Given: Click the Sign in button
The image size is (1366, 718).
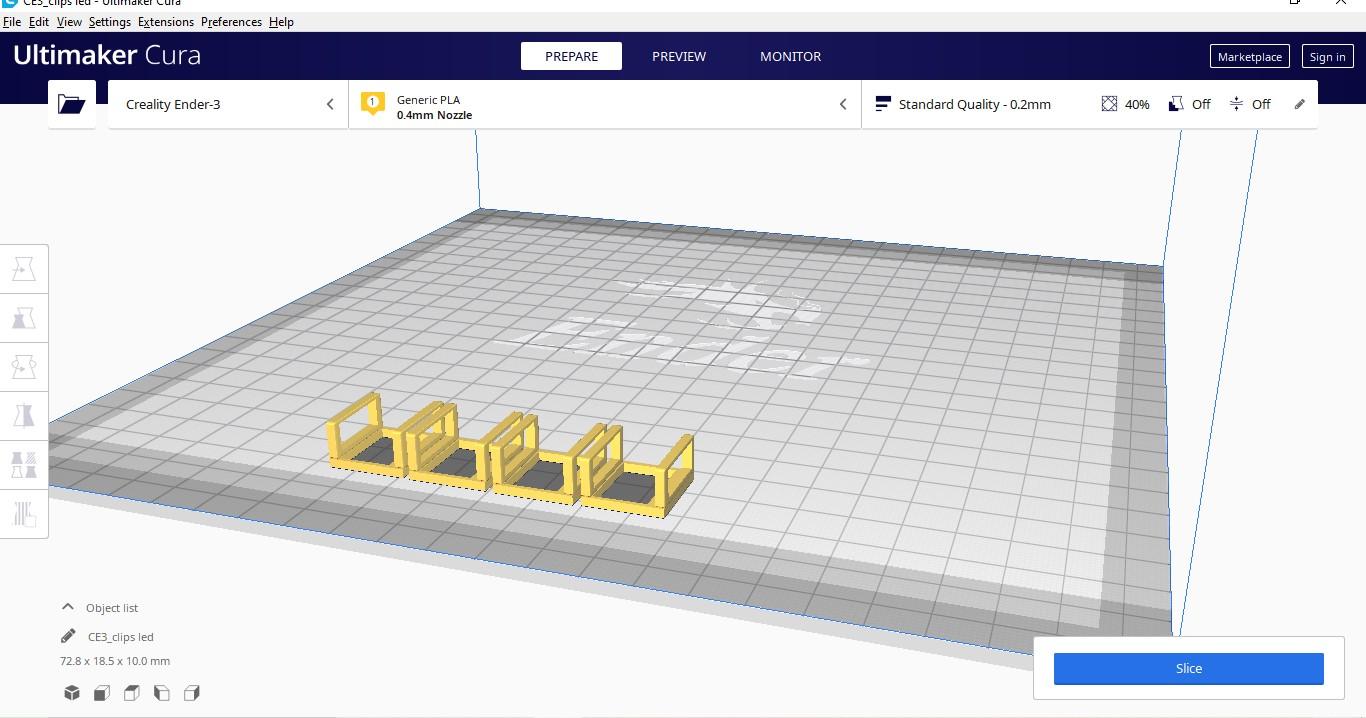Looking at the screenshot, I should coord(1328,57).
